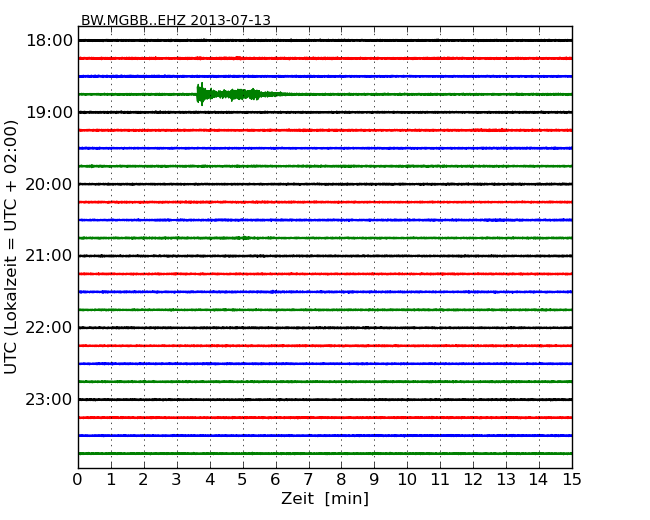Screen dimensions: 650x520
Task: Click x-axis tick label 11
Action: [x=440, y=480]
